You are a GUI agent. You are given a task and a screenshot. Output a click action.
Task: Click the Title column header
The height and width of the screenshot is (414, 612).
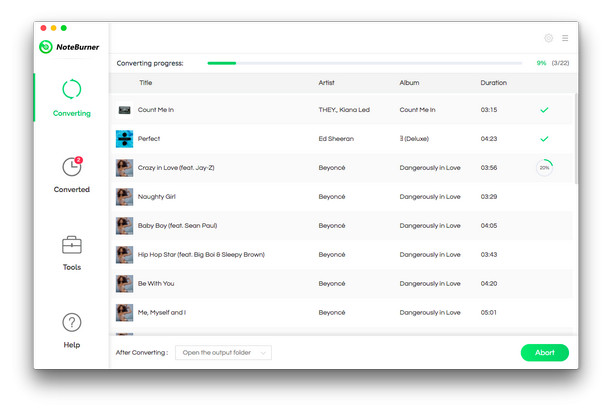pos(146,83)
